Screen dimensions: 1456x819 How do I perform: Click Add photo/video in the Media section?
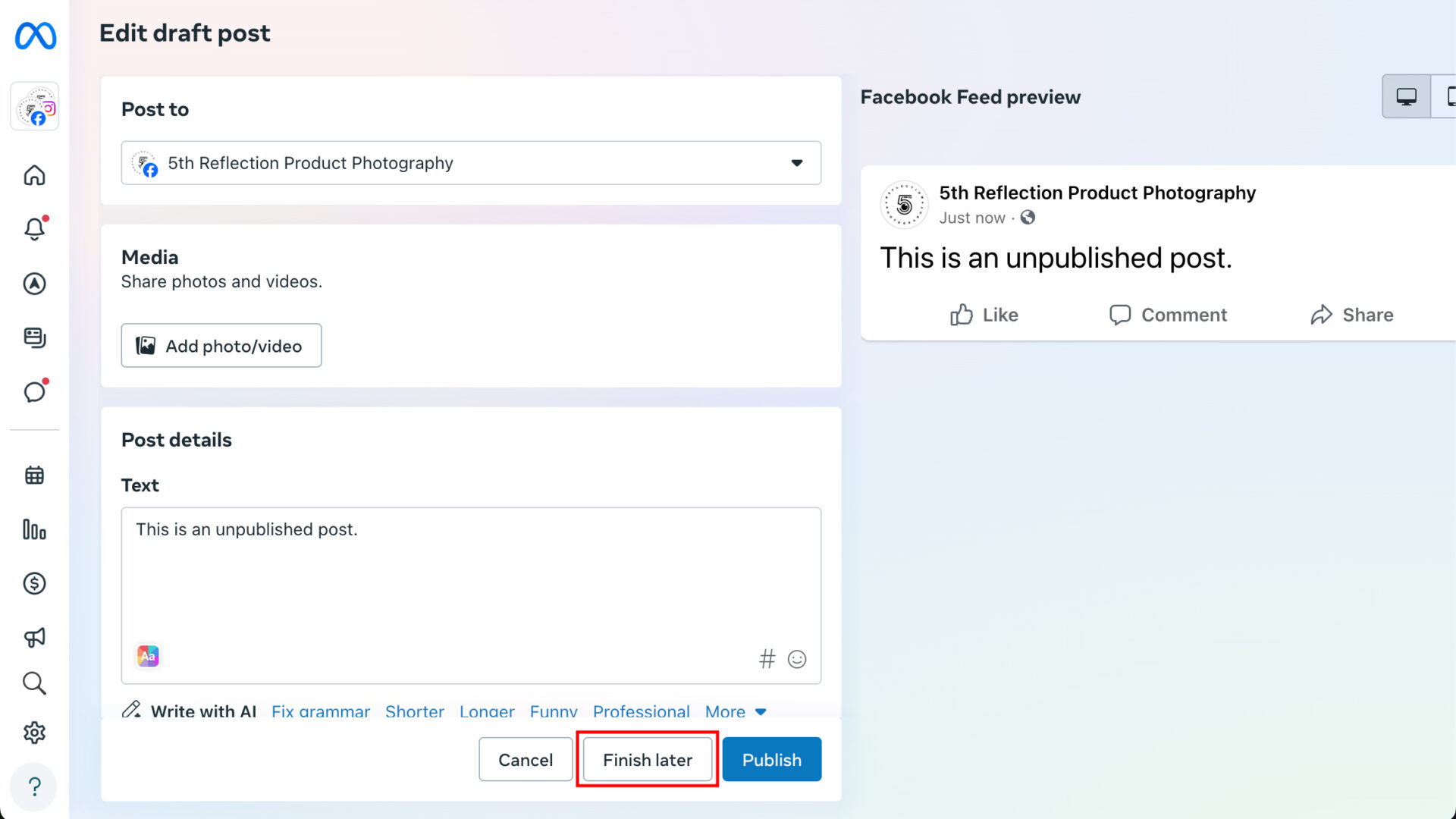221,345
